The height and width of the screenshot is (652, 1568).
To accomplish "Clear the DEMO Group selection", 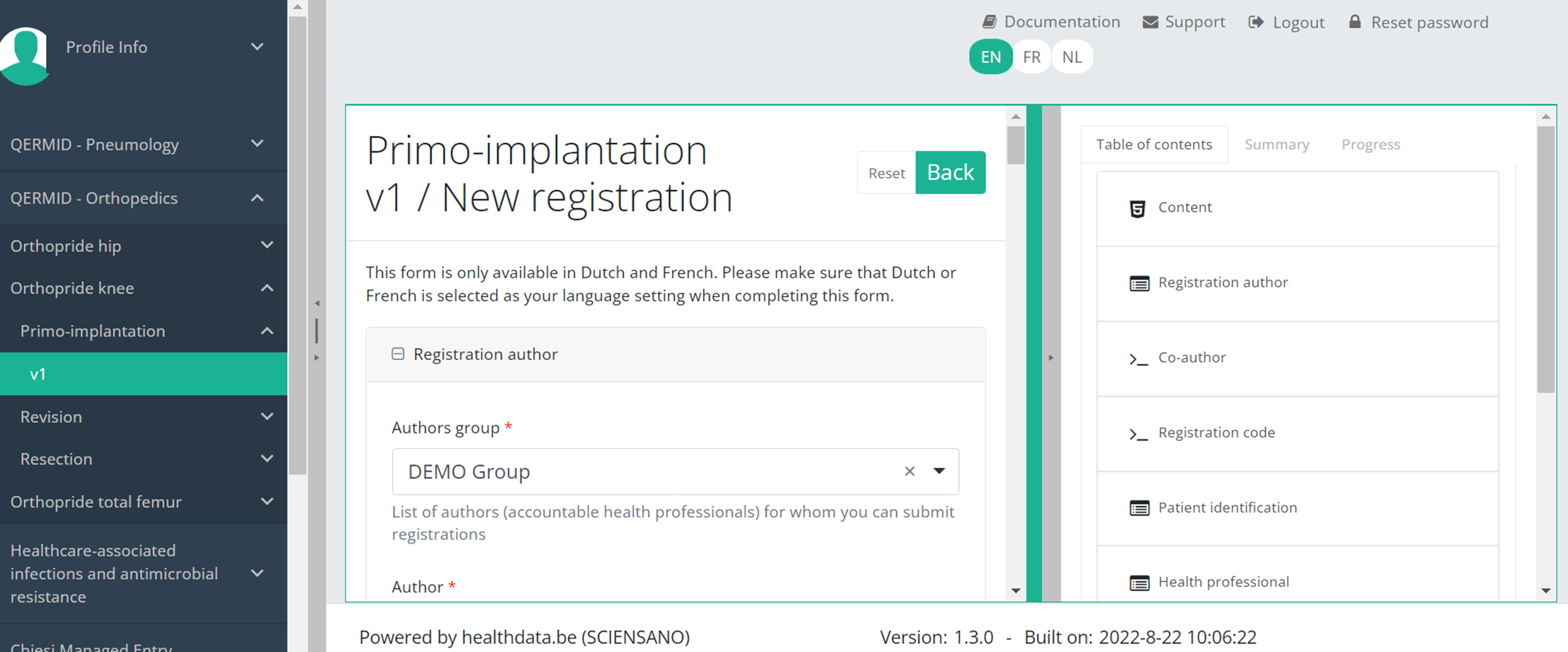I will point(909,471).
